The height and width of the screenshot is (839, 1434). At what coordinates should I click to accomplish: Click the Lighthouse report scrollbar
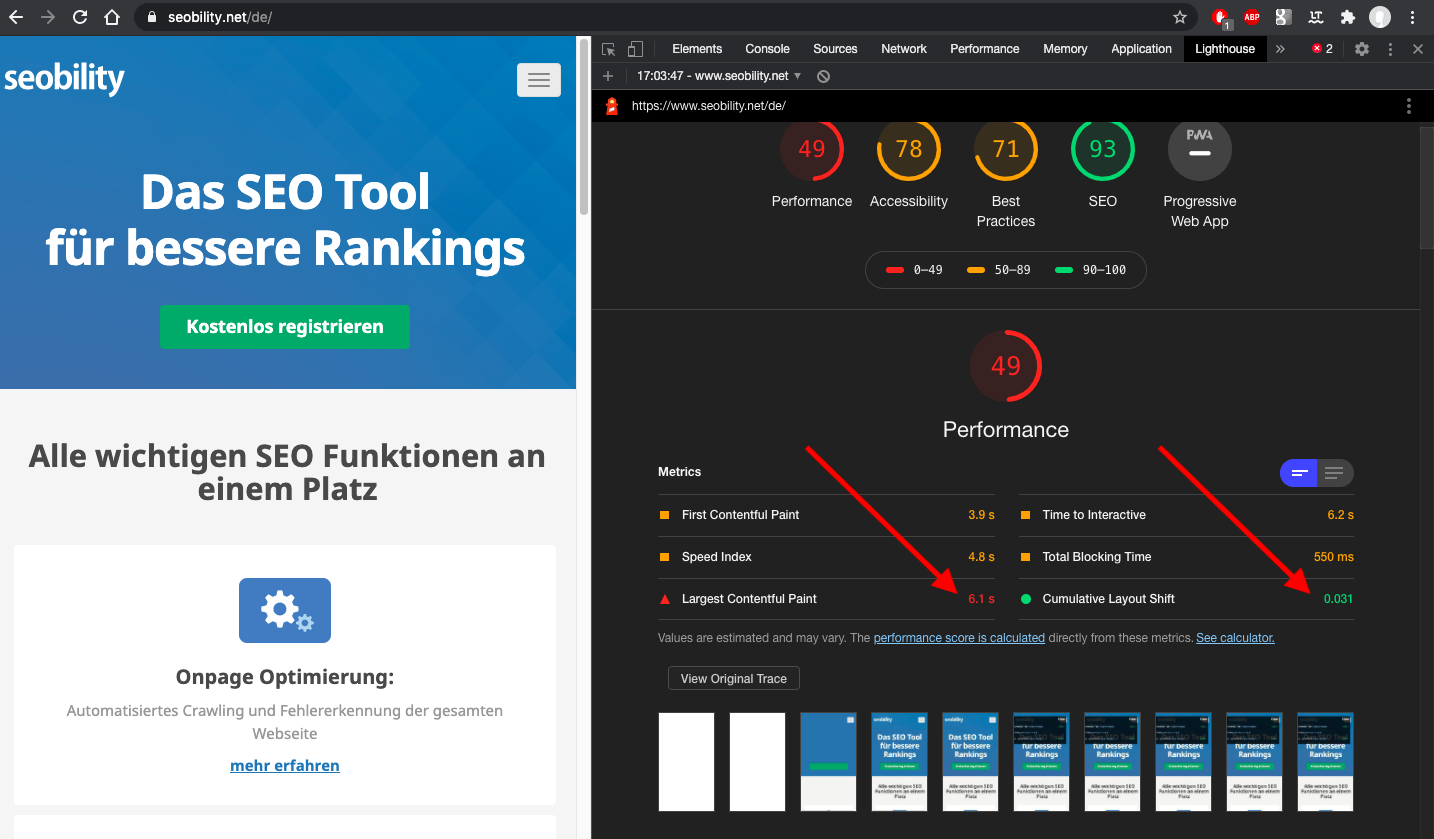(x=1427, y=188)
